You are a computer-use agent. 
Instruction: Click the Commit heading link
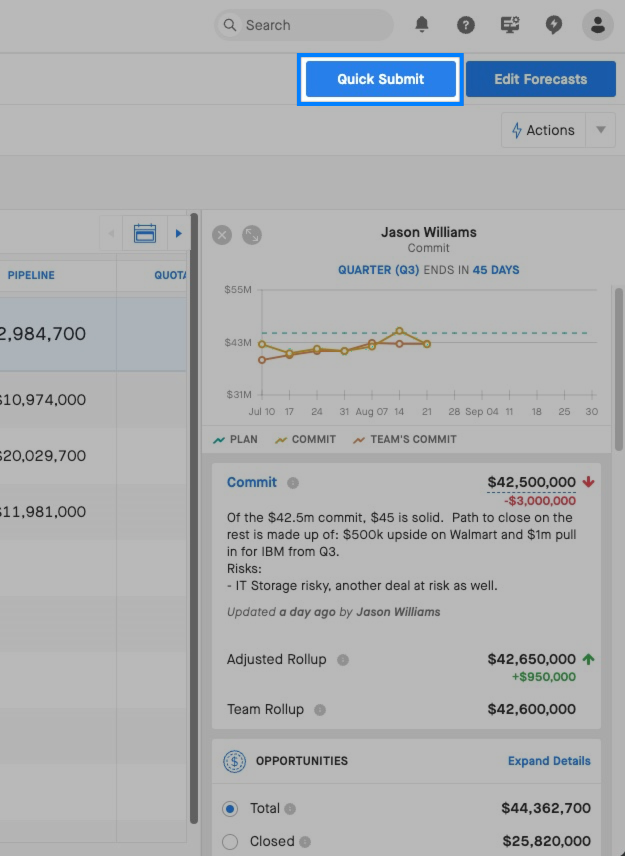pos(252,483)
